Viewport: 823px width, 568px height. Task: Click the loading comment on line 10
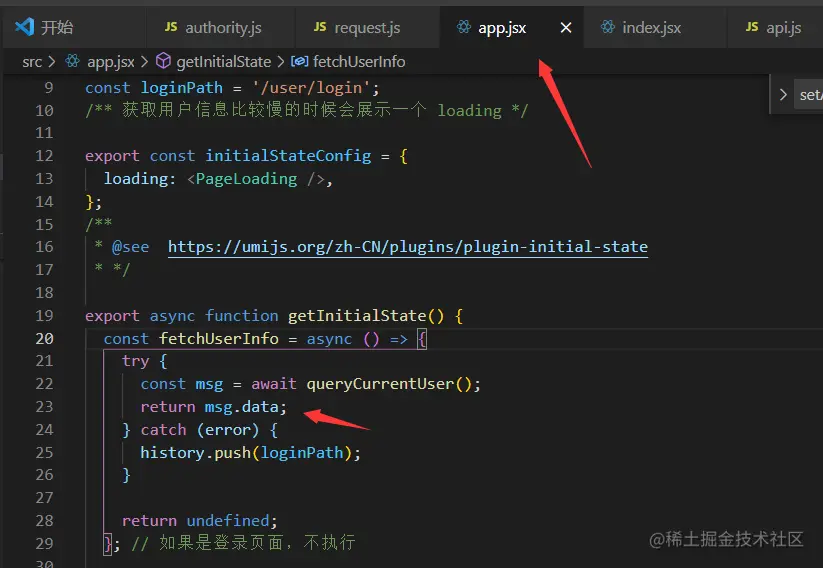click(307, 110)
